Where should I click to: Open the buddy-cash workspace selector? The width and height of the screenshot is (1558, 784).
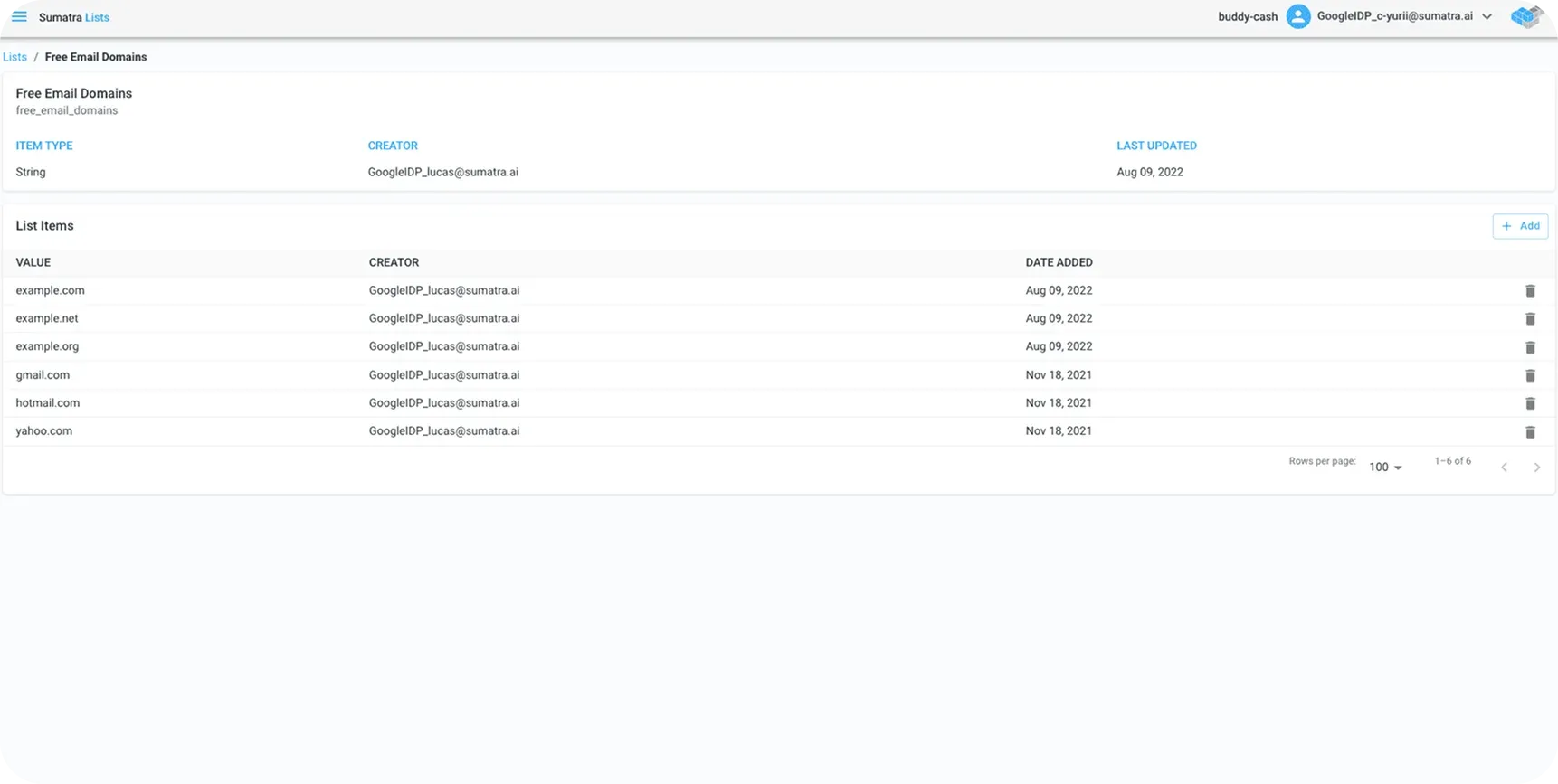click(x=1248, y=17)
